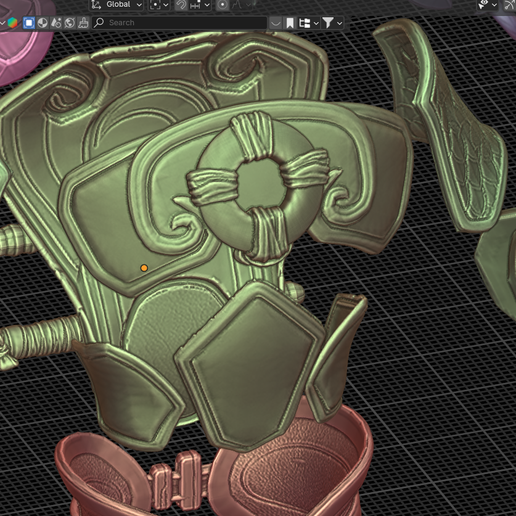Screen dimensions: 516x516
Task: Toggle proportional editing circle button
Action: tap(222, 5)
